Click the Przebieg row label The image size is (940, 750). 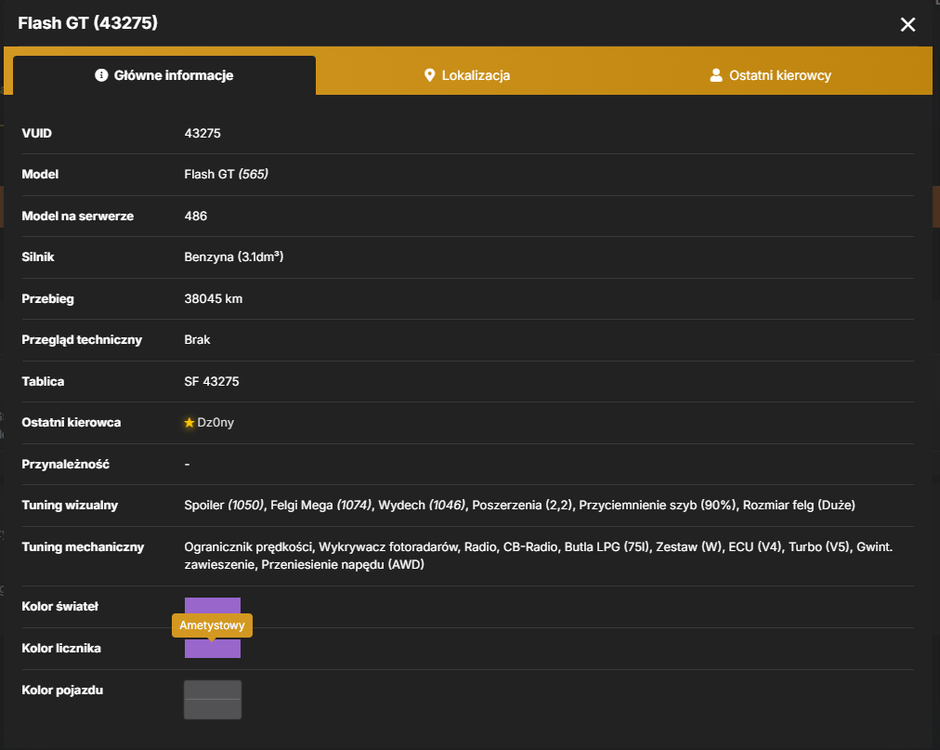[x=48, y=299]
